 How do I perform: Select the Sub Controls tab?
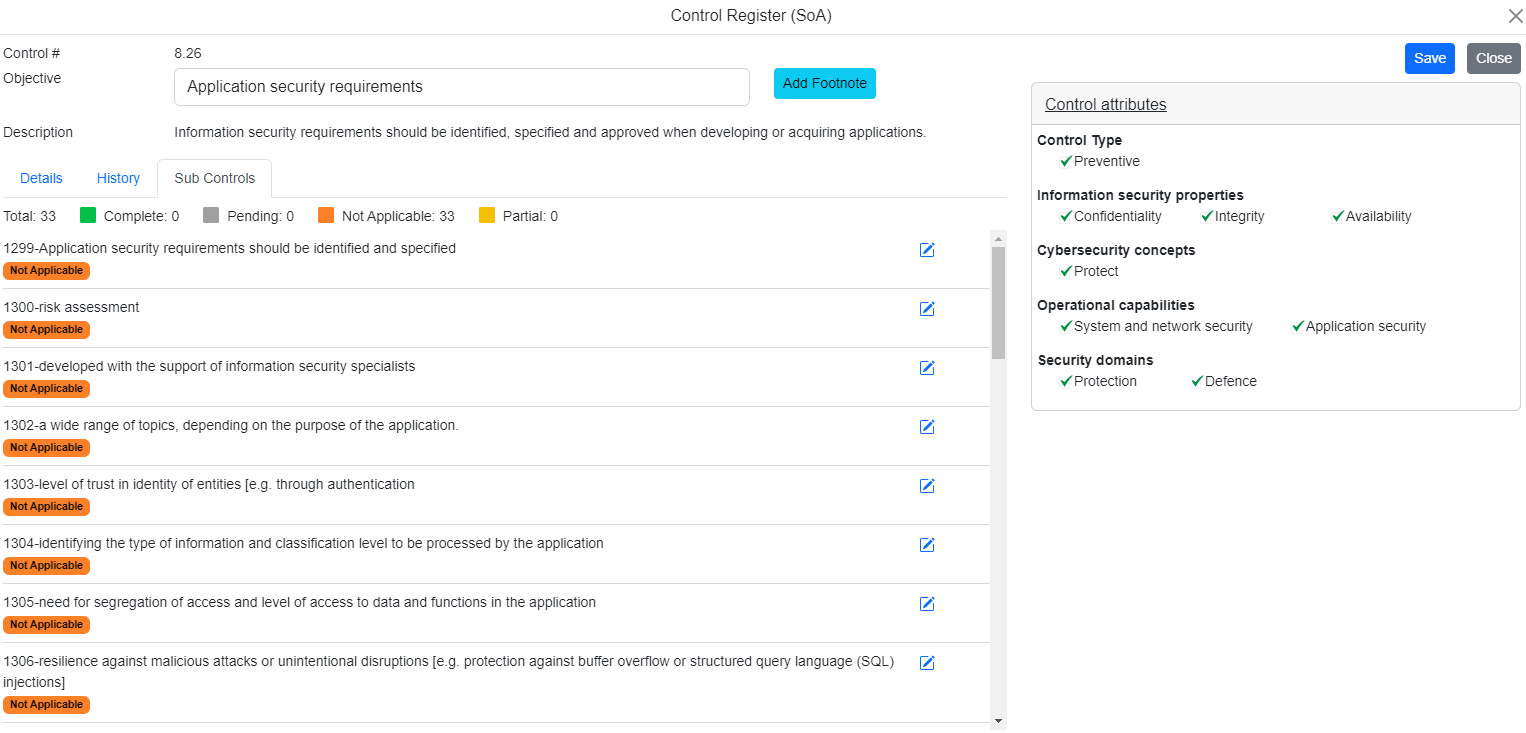tap(215, 178)
